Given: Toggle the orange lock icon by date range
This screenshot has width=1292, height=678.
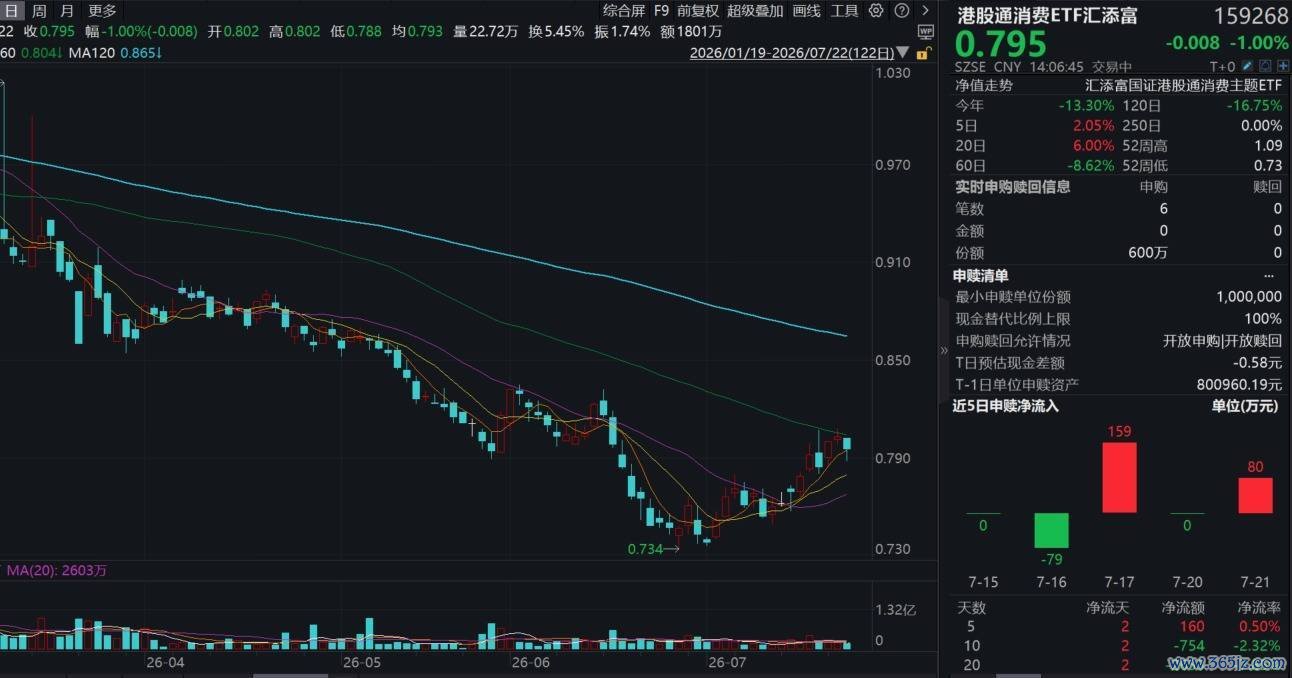Looking at the screenshot, I should pyautogui.click(x=923, y=52).
